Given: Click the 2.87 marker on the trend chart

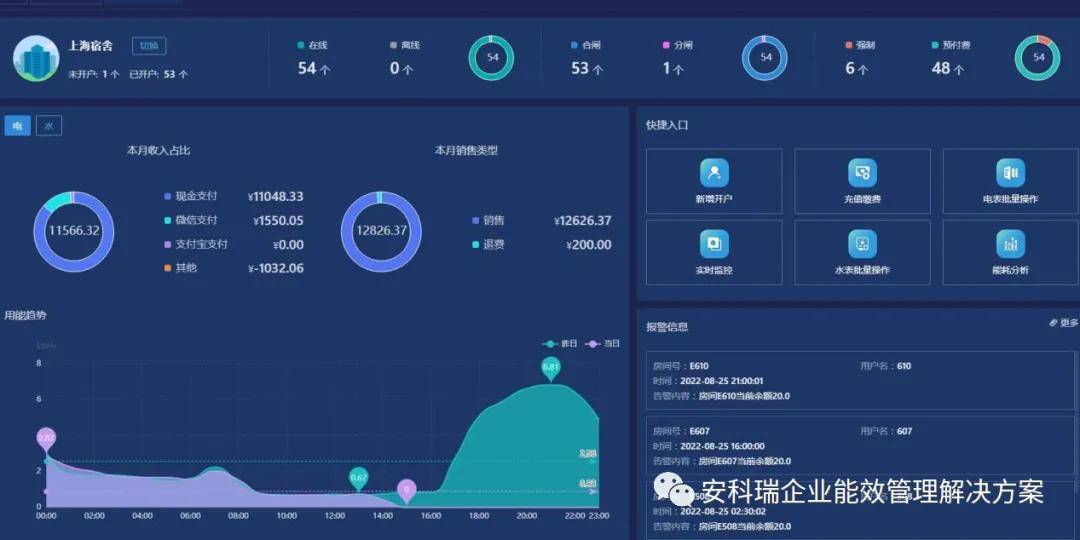Looking at the screenshot, I should 46,439.
